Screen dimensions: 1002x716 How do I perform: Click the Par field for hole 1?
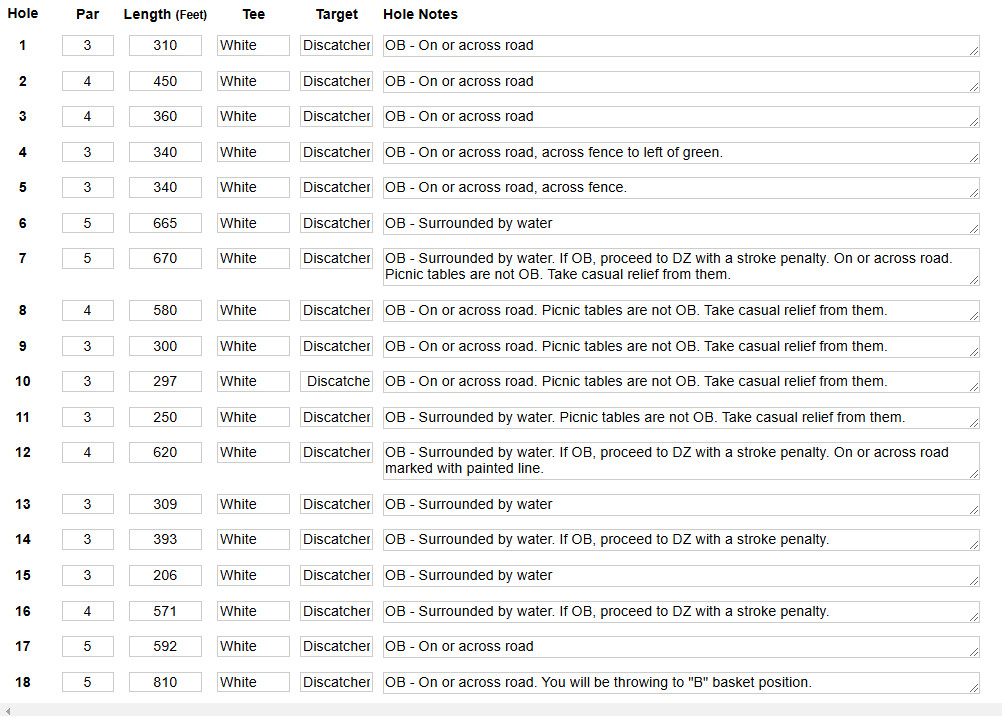point(88,45)
